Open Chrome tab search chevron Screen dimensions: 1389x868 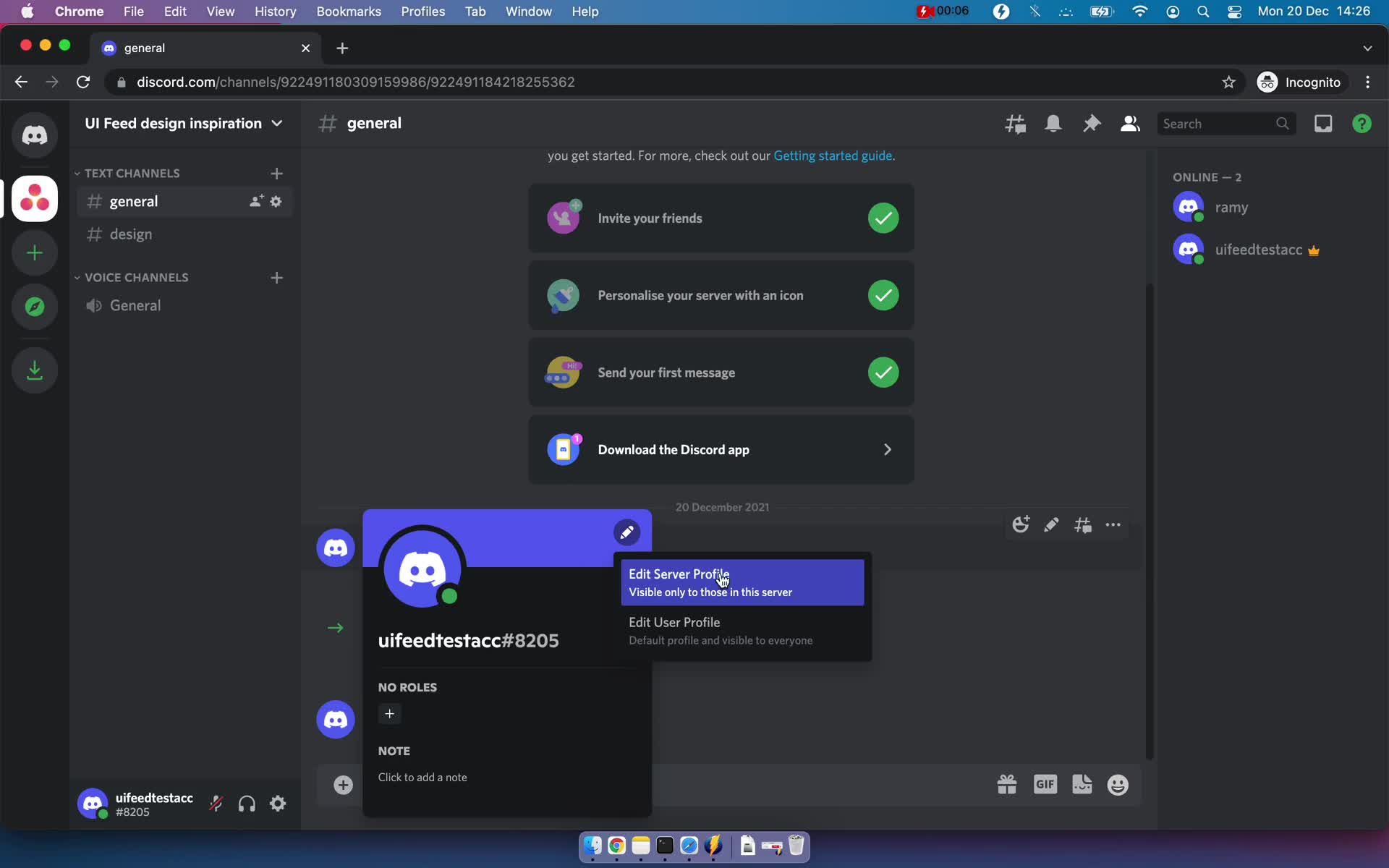[x=1367, y=48]
